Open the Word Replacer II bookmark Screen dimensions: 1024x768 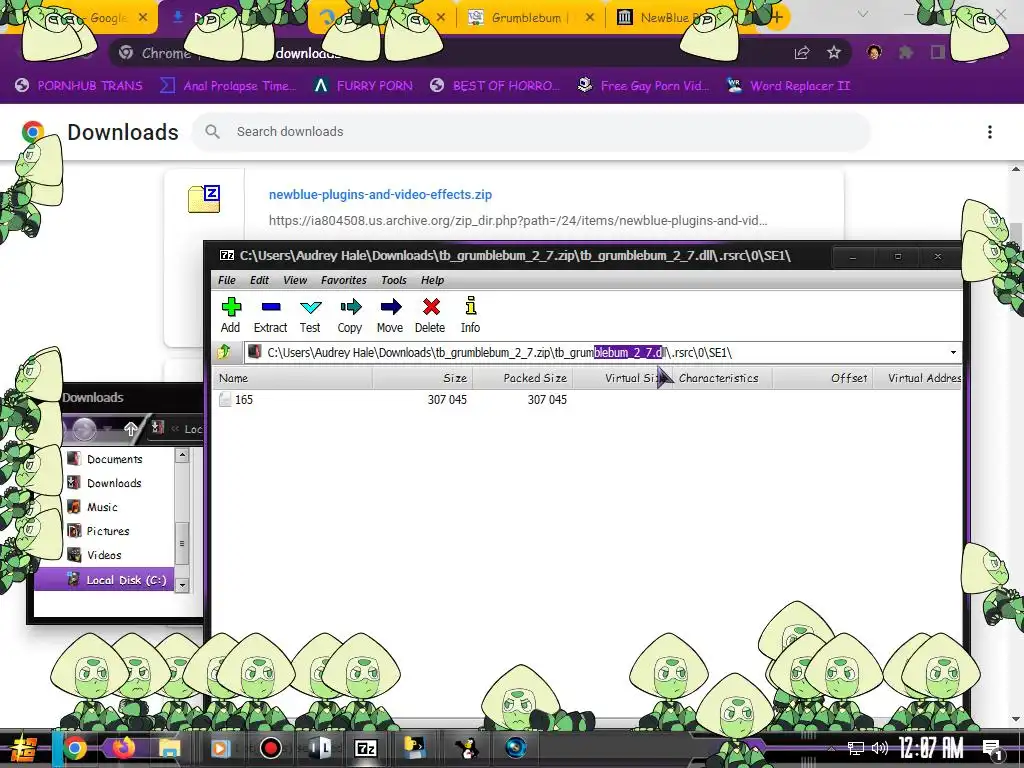(x=788, y=86)
